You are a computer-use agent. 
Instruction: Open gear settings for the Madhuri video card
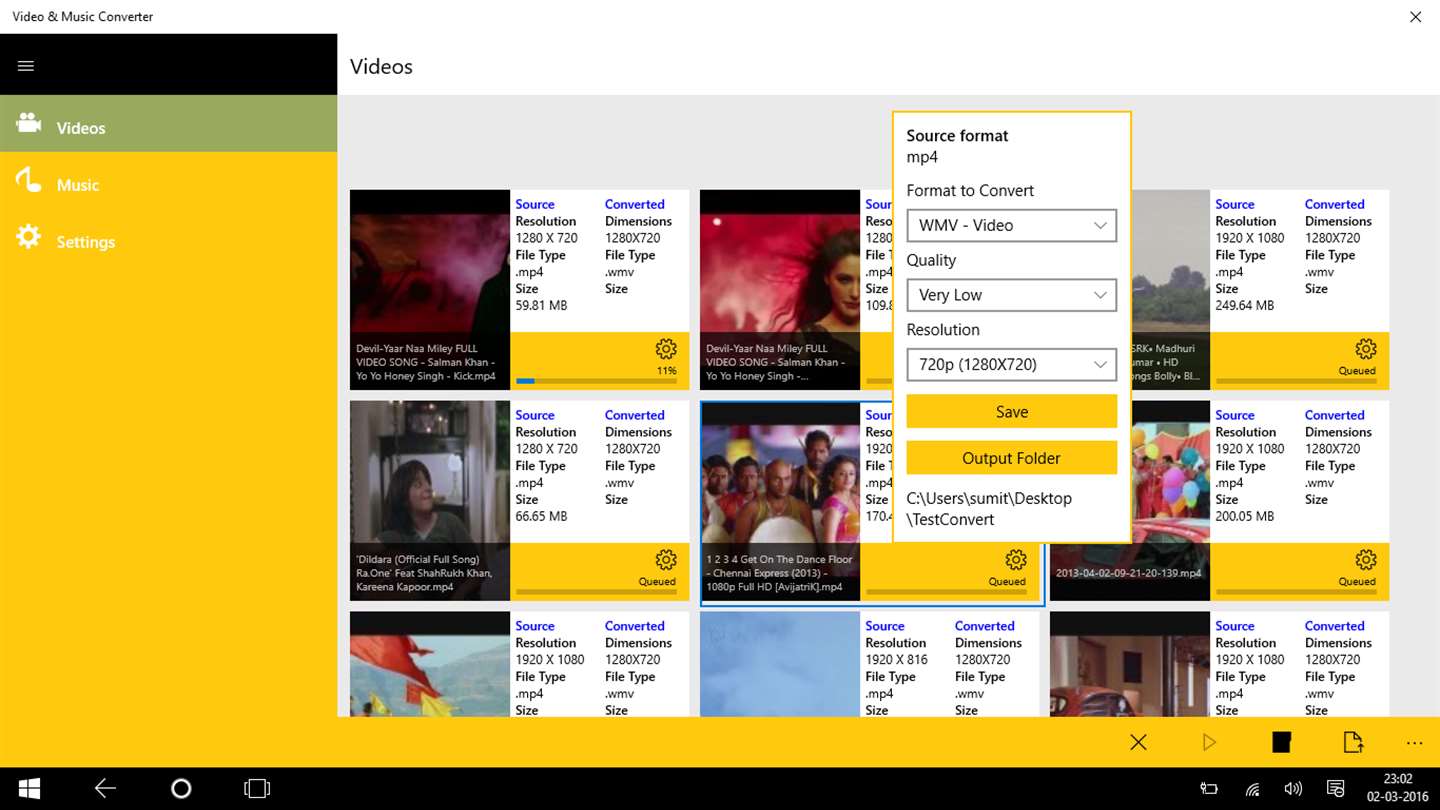pyautogui.click(x=1366, y=349)
